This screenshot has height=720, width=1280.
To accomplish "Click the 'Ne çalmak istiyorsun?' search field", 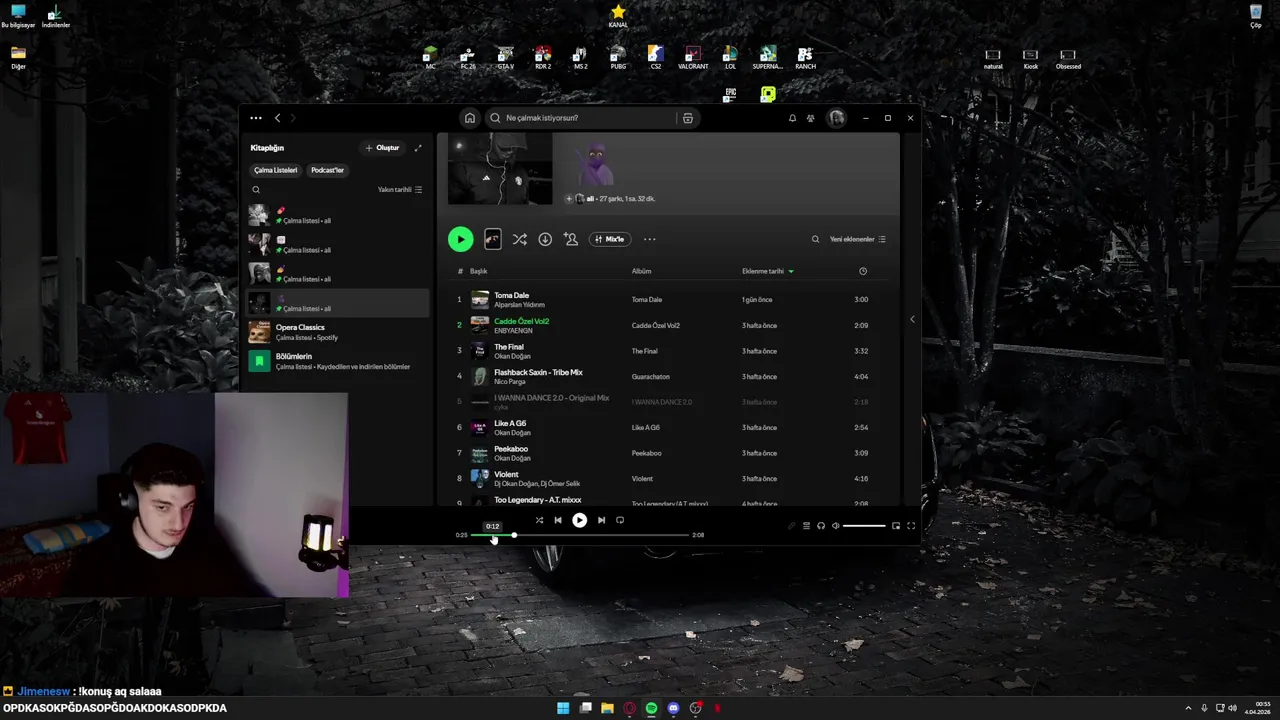I will (x=580, y=118).
